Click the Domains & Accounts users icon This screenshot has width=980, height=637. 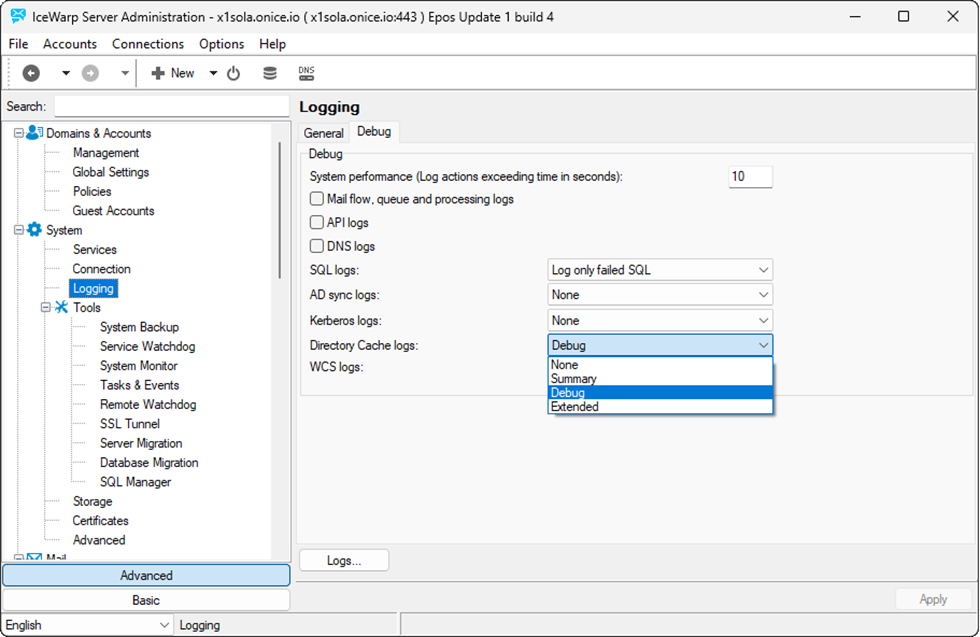[35, 133]
